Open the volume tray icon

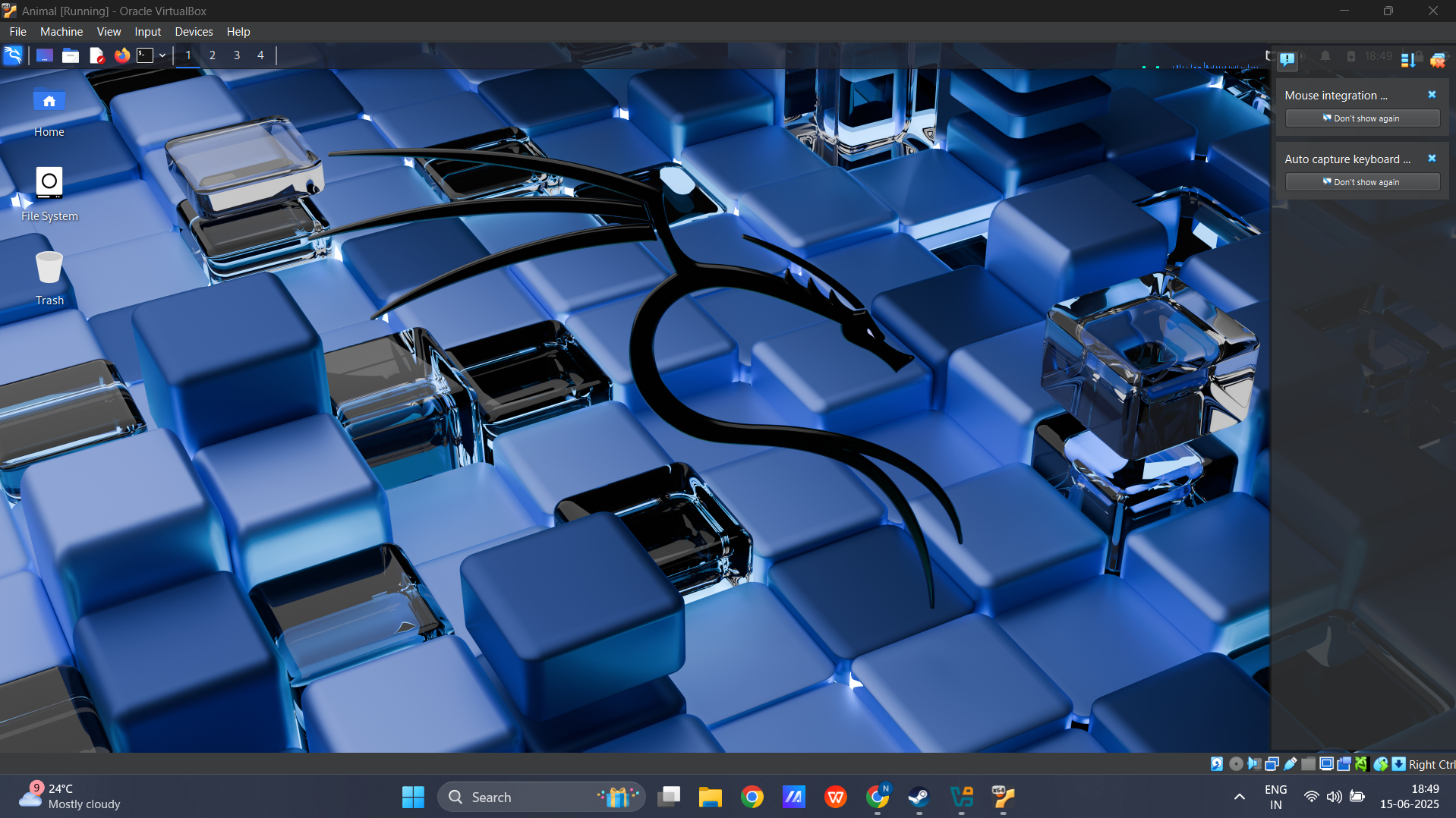pyautogui.click(x=1334, y=797)
